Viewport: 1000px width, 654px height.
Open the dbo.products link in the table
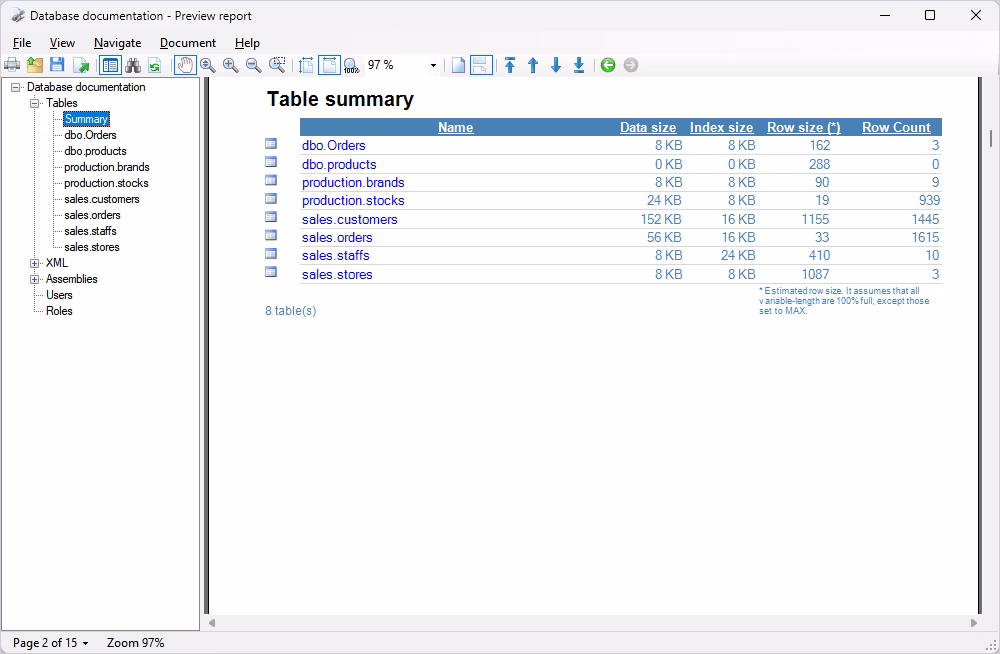(339, 165)
